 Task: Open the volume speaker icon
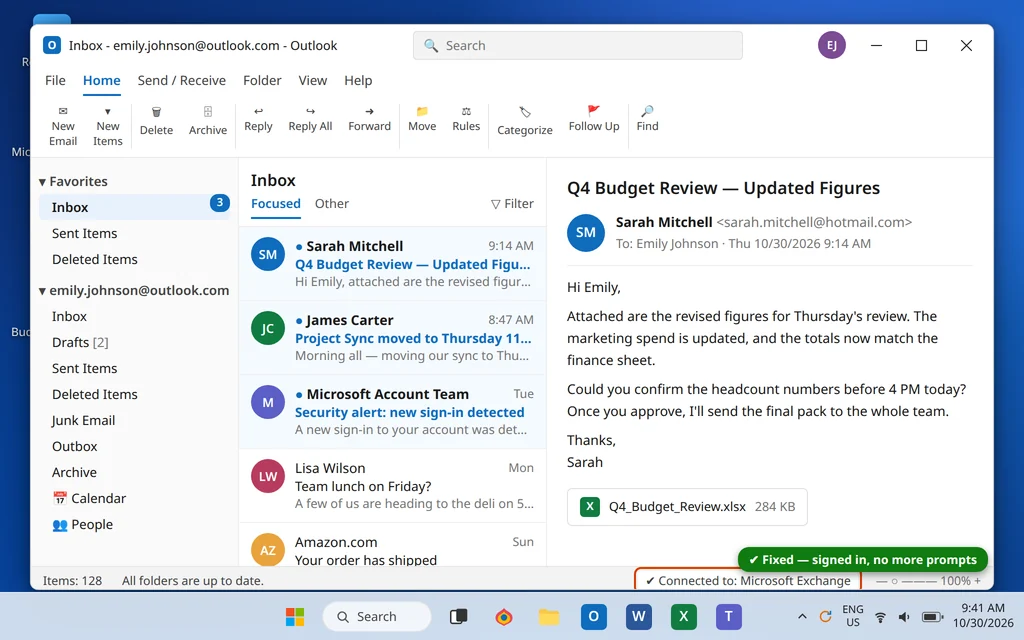point(904,616)
